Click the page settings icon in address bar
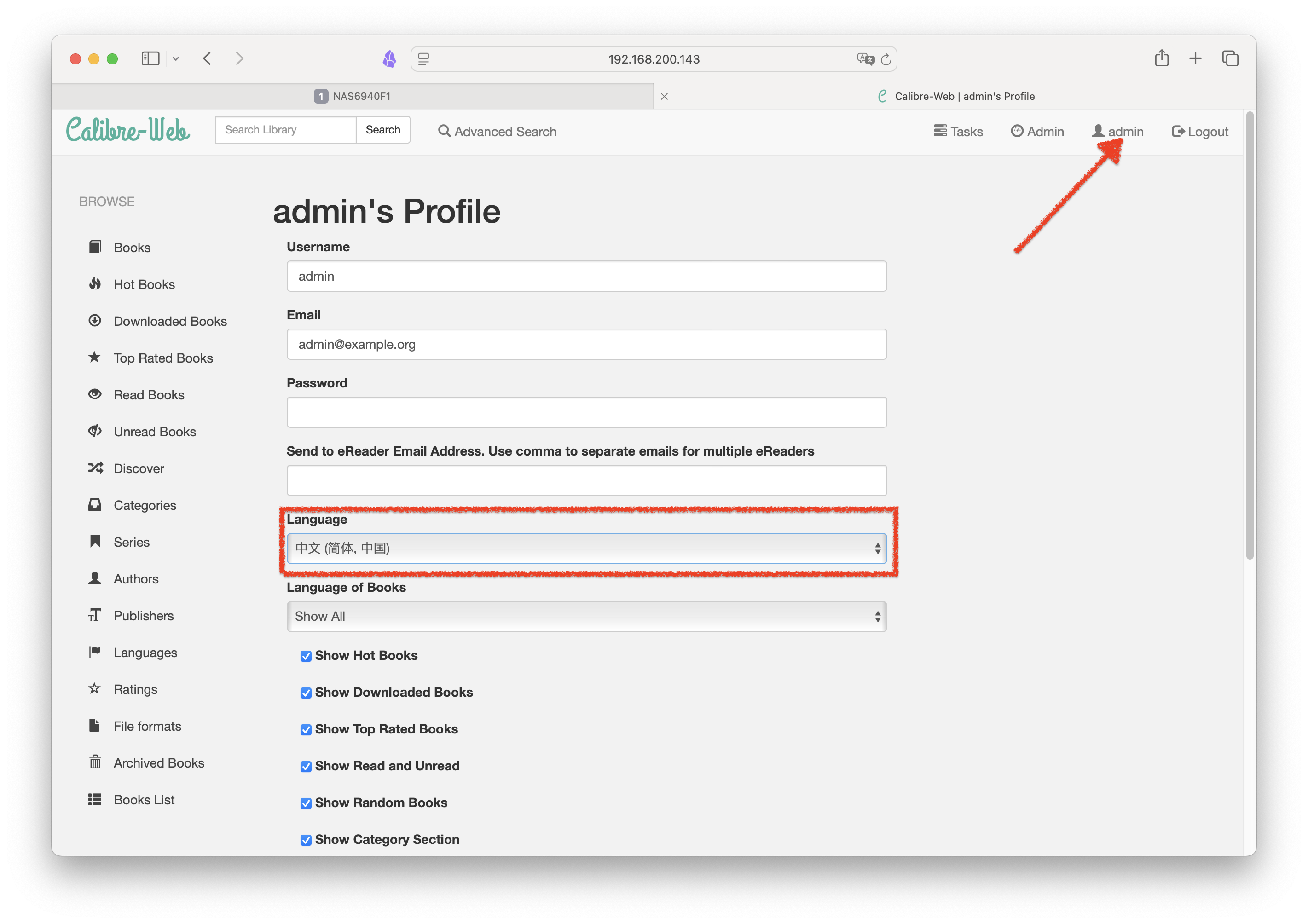The image size is (1308, 924). pos(424,59)
